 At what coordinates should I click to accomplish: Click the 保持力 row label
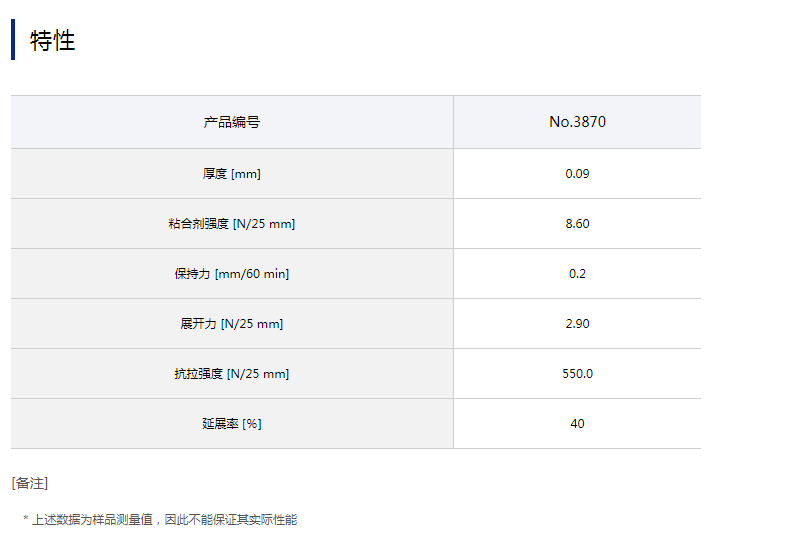(192, 274)
